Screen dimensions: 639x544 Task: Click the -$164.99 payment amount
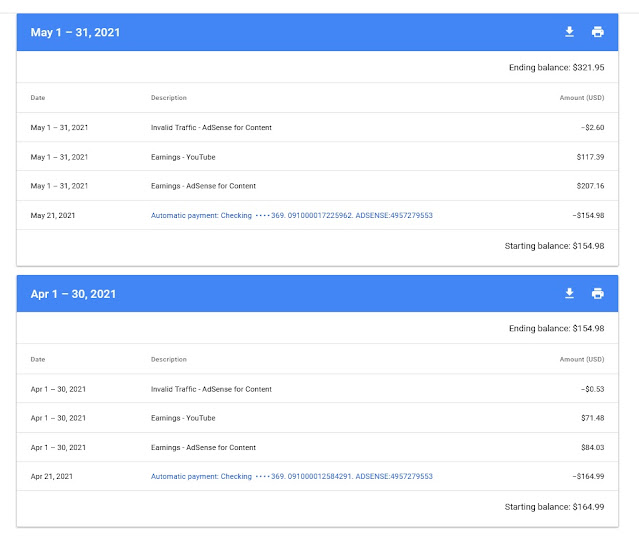tap(588, 476)
